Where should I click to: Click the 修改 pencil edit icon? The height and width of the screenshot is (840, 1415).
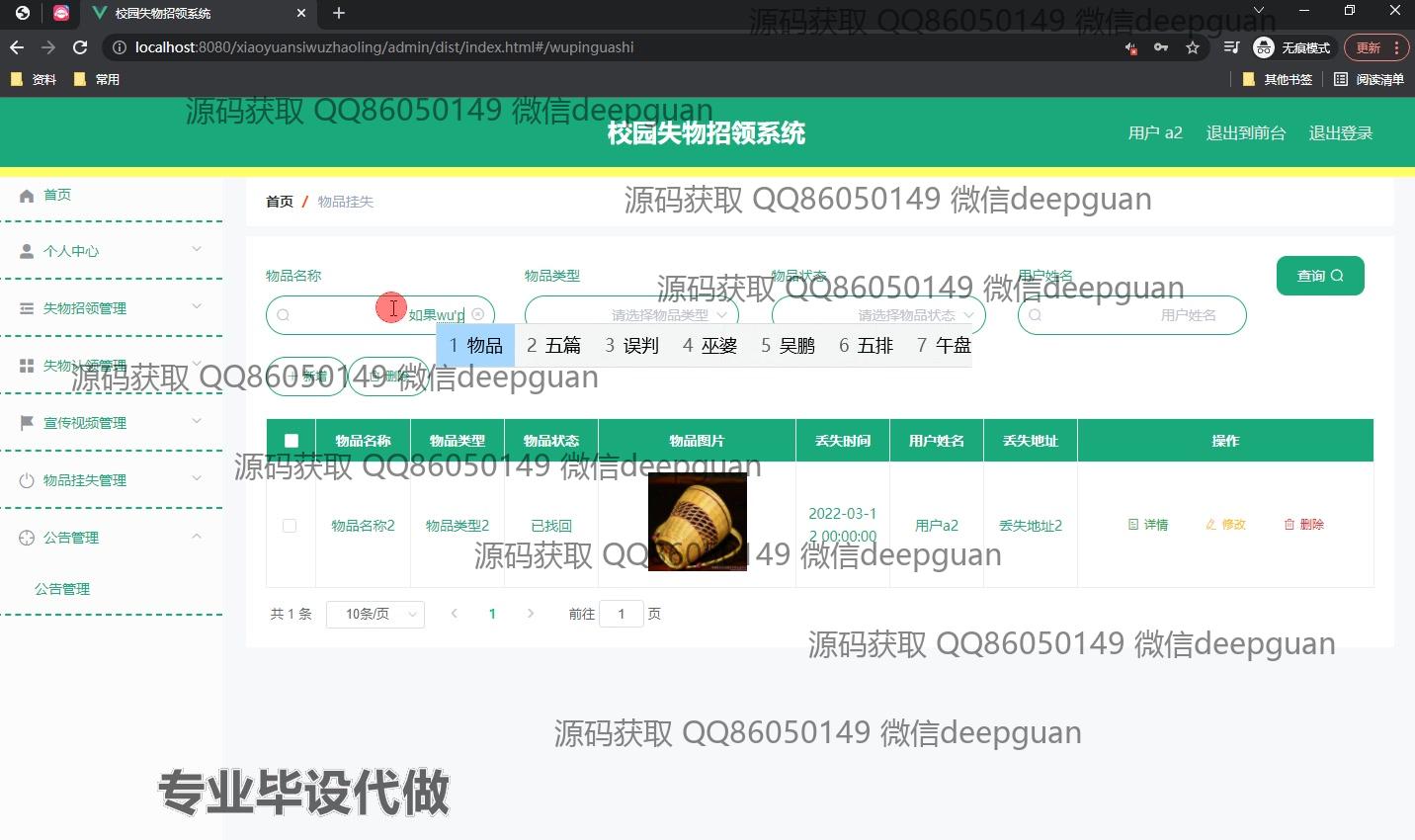tap(1210, 525)
